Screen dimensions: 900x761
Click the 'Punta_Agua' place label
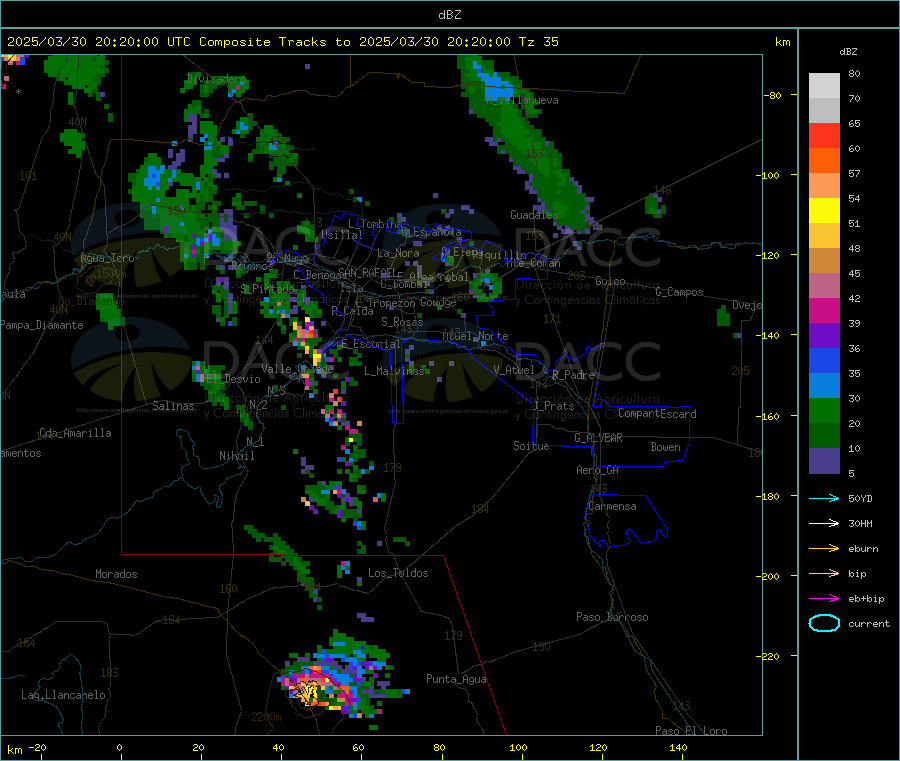456,679
